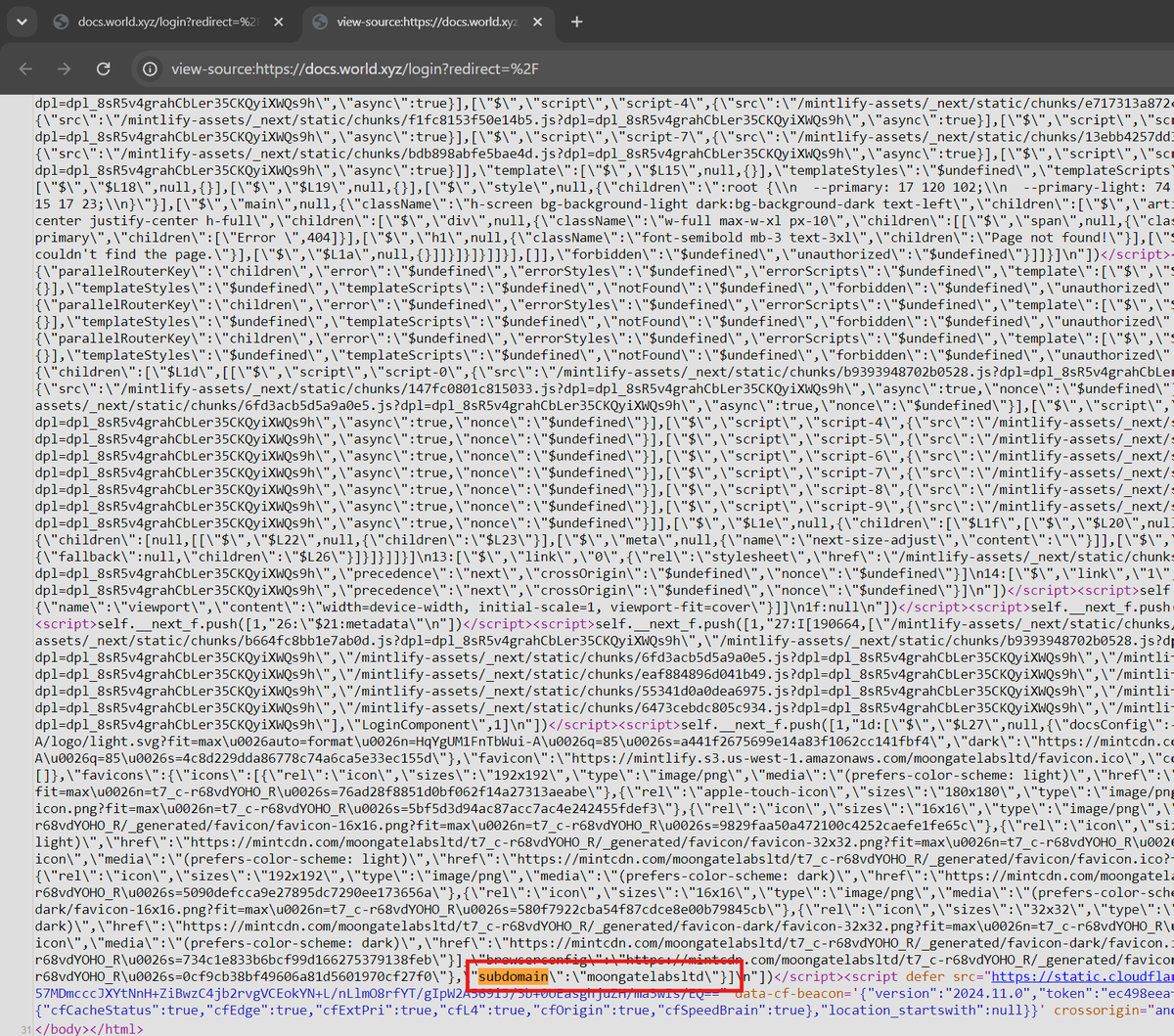Viewport: 1174px width, 1036px height.
Task: Click the closing "</body></html>" tag
Action: (89, 1027)
